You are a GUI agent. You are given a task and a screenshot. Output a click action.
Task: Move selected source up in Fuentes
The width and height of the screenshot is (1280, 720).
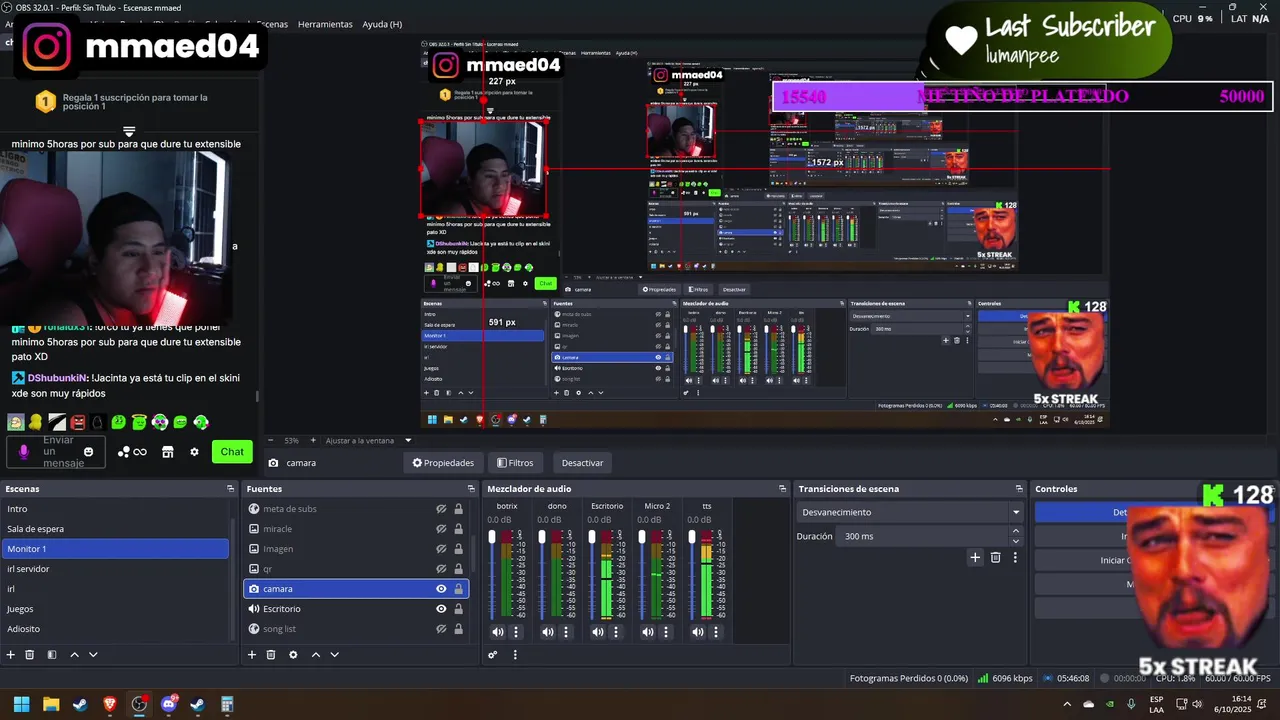316,655
